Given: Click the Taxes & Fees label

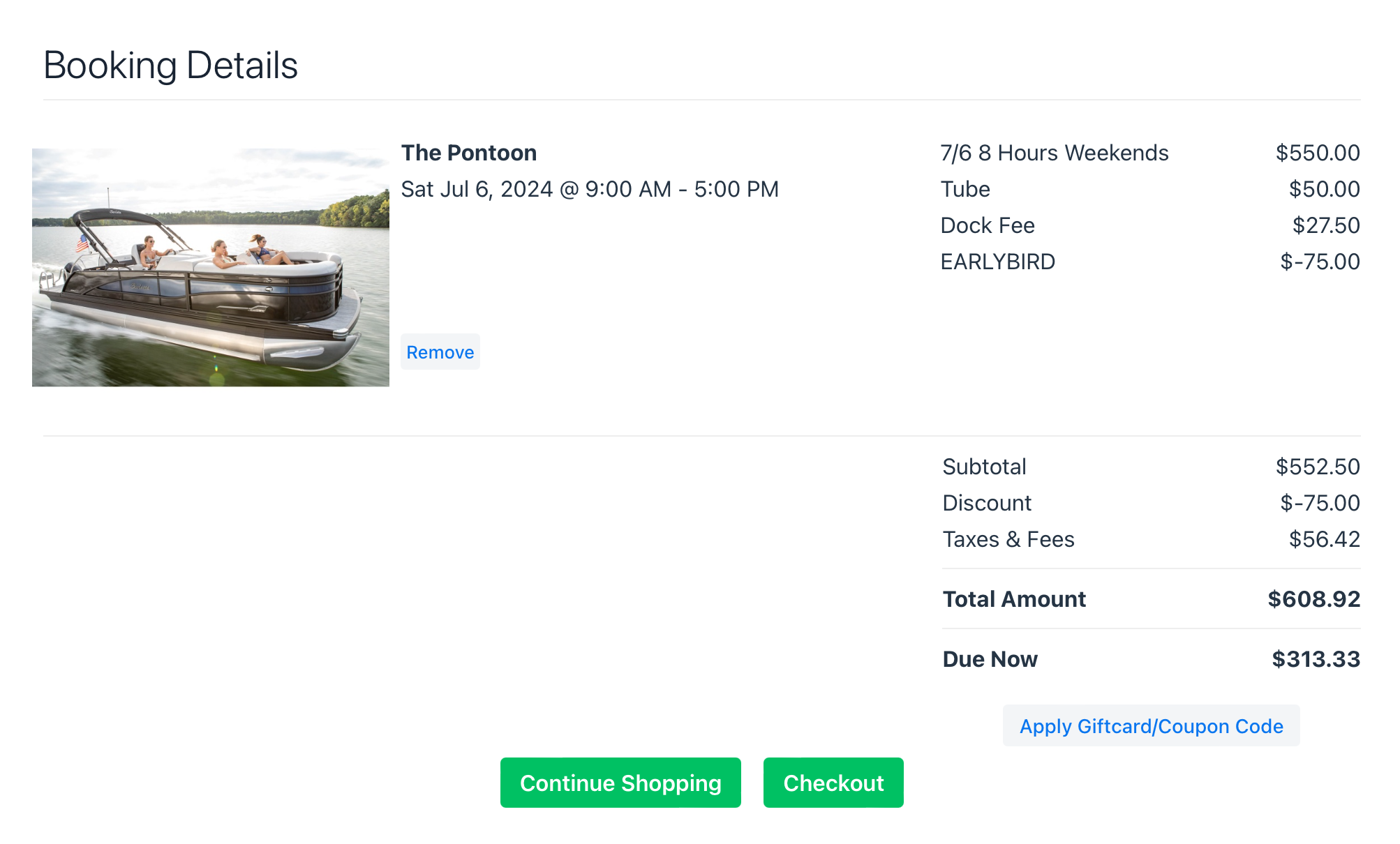Looking at the screenshot, I should pyautogui.click(x=1008, y=539).
